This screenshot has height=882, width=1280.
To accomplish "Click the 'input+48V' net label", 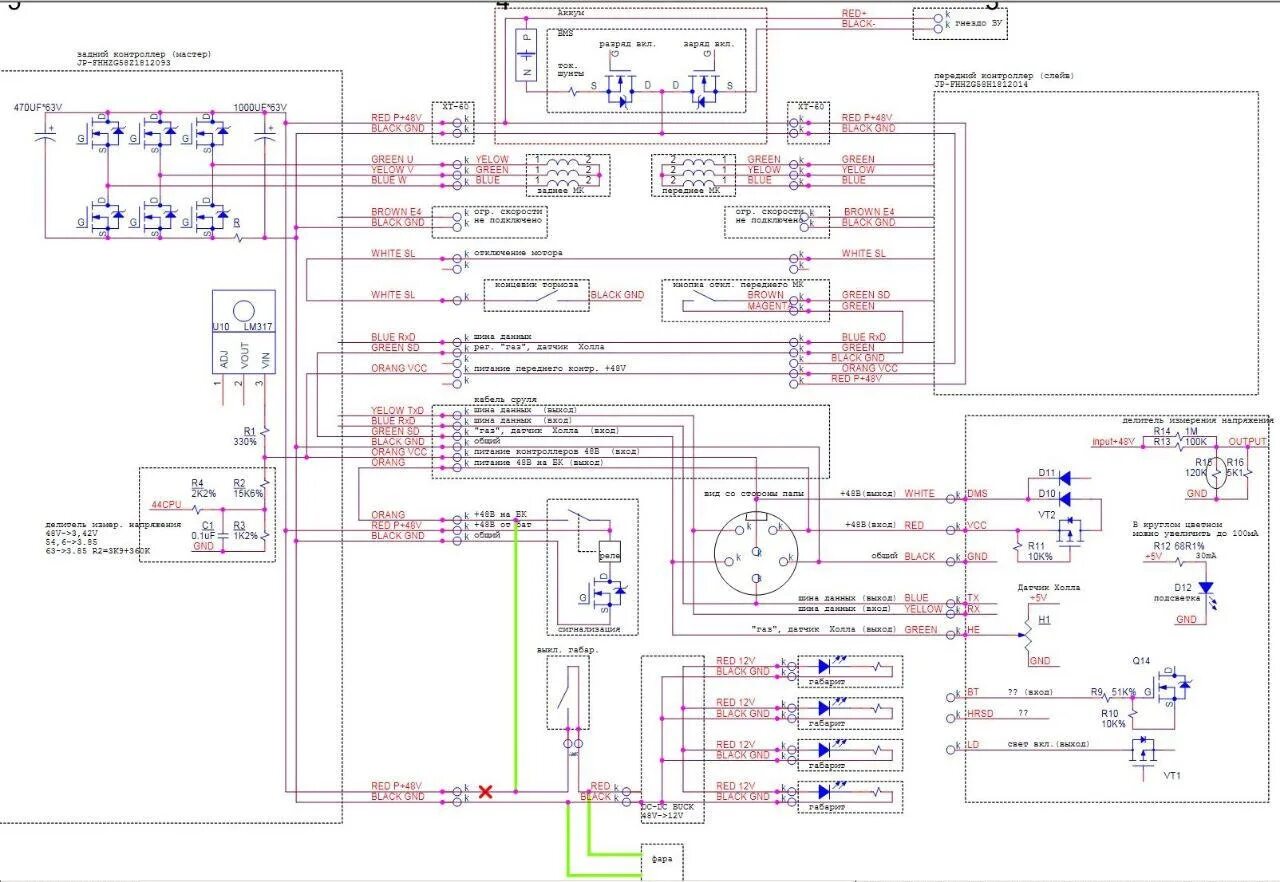I will pos(1116,441).
